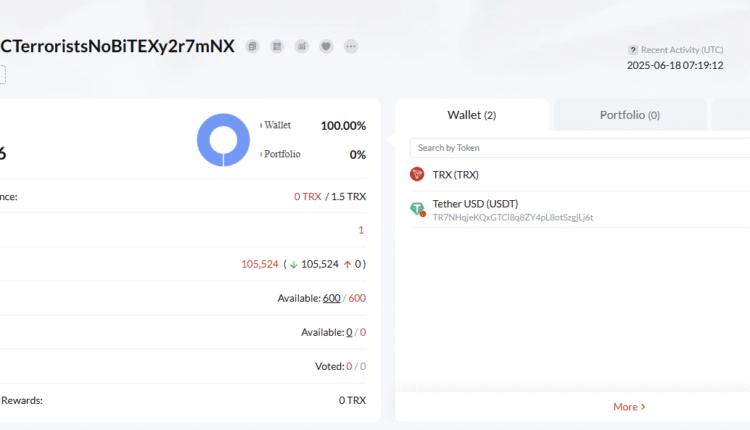This screenshot has height=430, width=750.
Task: Click the blue Wallet legend marker
Action: [261, 125]
